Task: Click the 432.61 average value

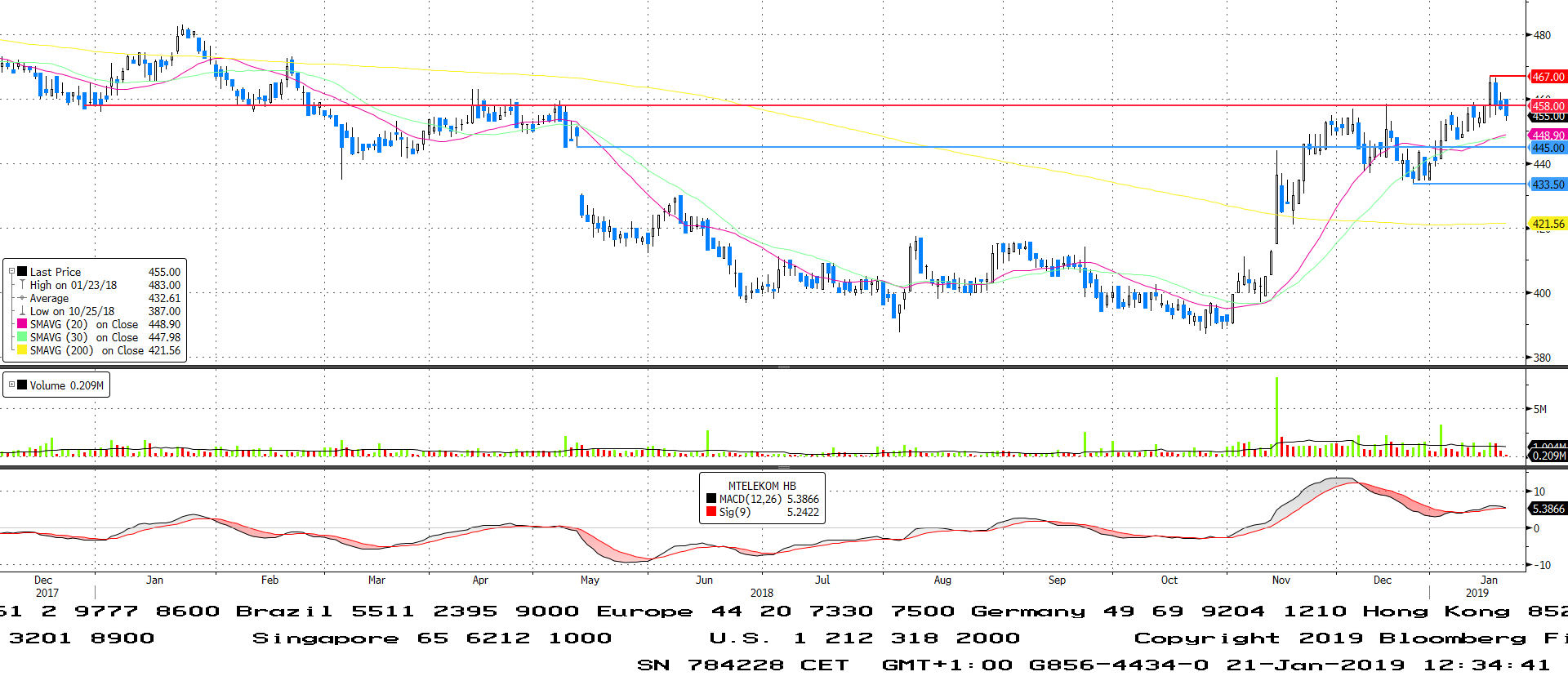Action: pos(164,298)
